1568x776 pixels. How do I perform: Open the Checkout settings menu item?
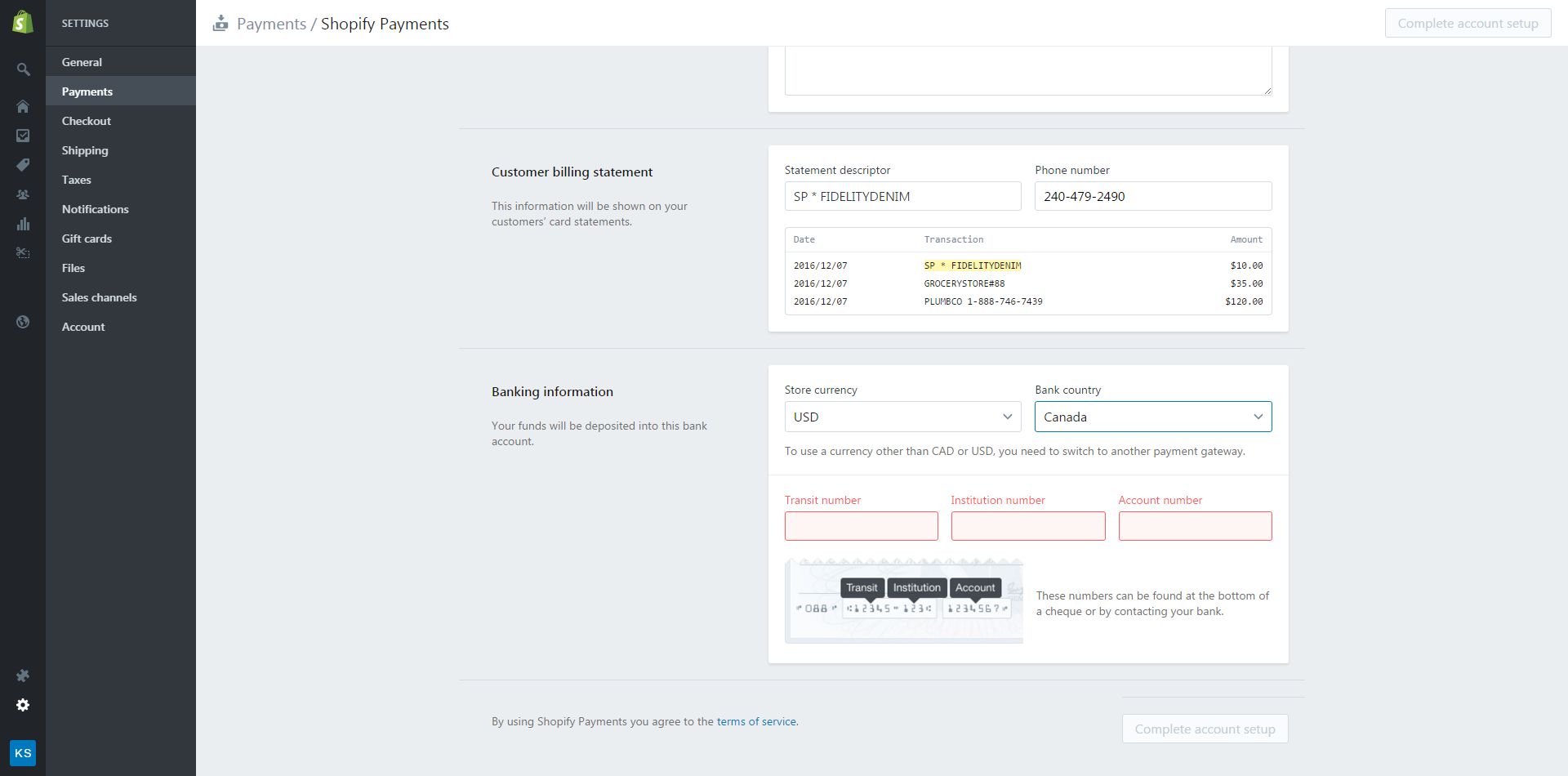[87, 121]
